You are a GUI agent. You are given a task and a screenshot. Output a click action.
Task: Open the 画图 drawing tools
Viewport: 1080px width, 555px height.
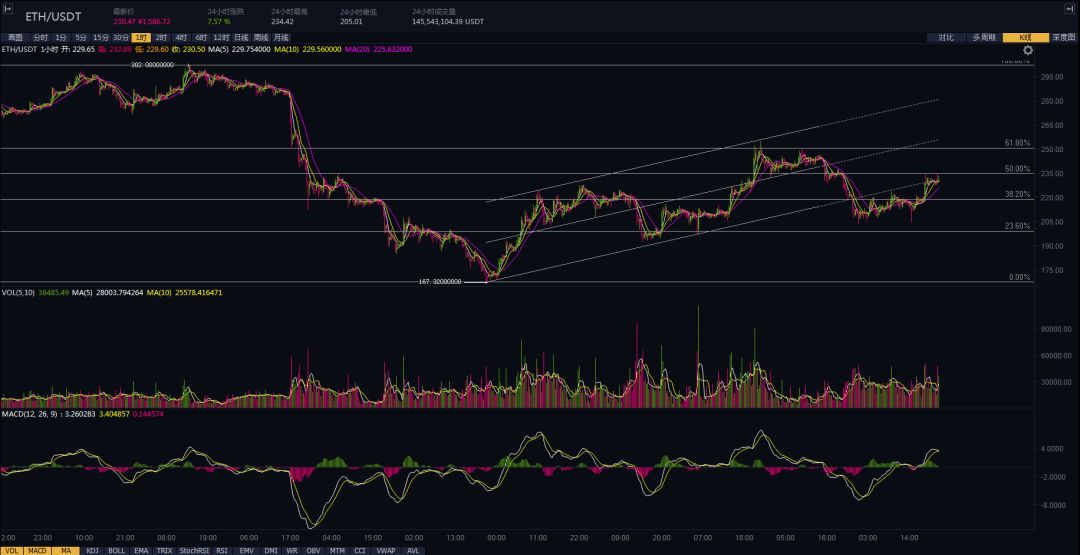15,38
